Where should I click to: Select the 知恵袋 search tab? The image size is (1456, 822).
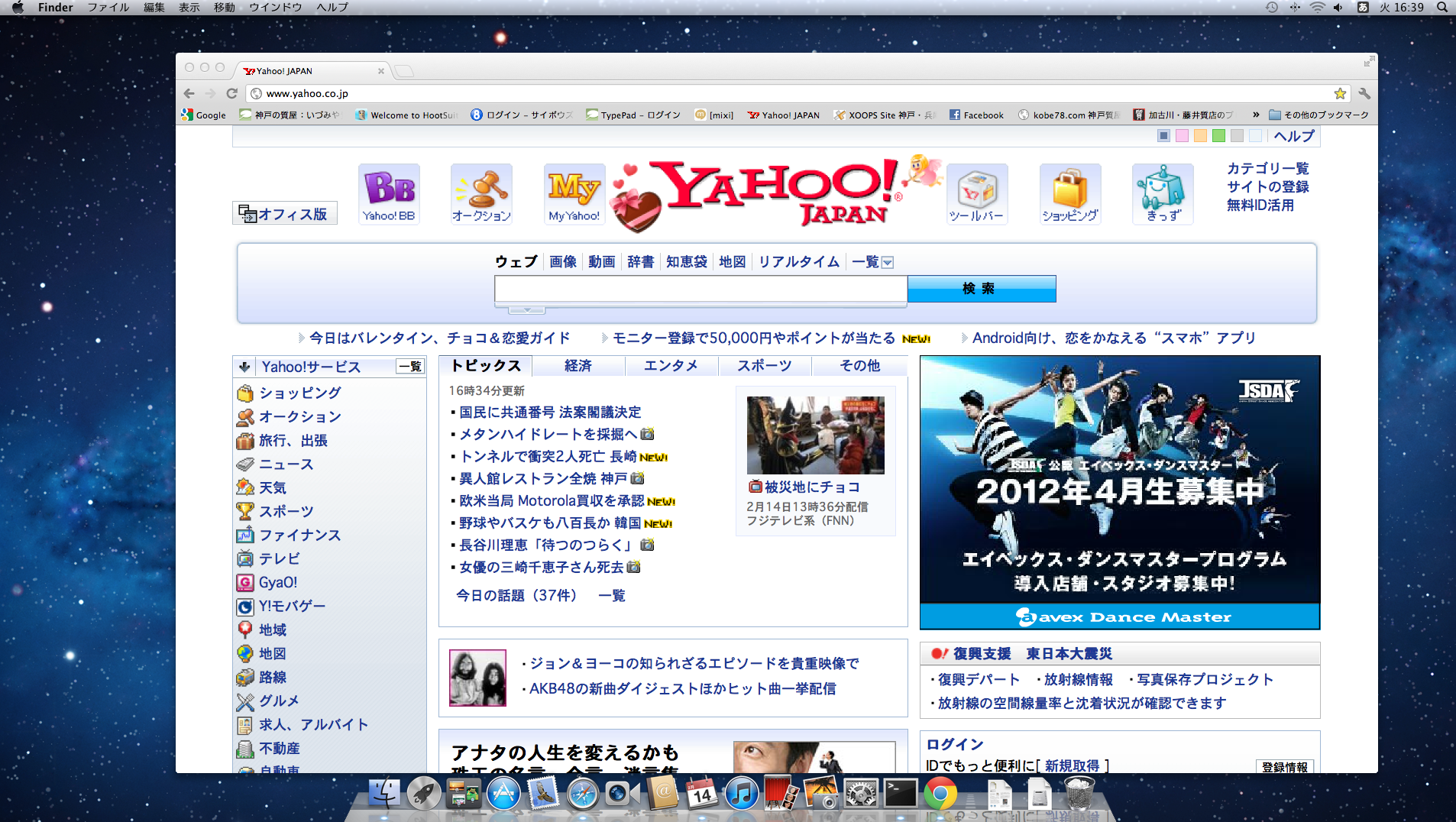[687, 261]
